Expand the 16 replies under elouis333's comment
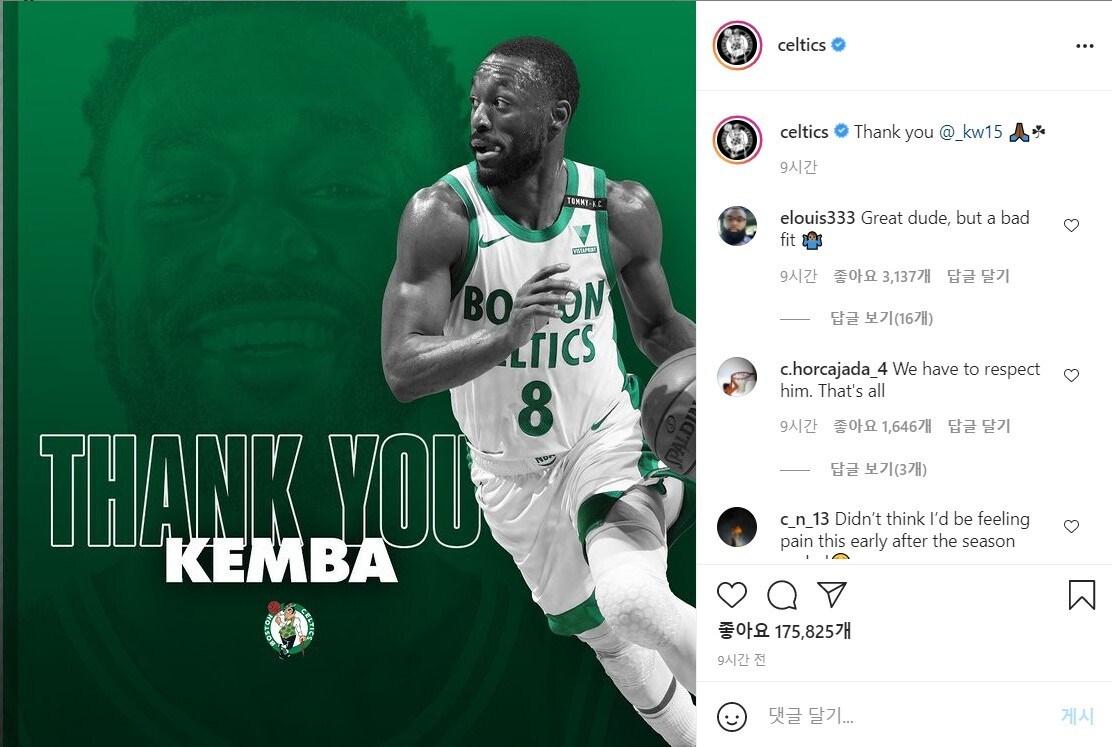Image resolution: width=1112 pixels, height=747 pixels. coord(882,319)
